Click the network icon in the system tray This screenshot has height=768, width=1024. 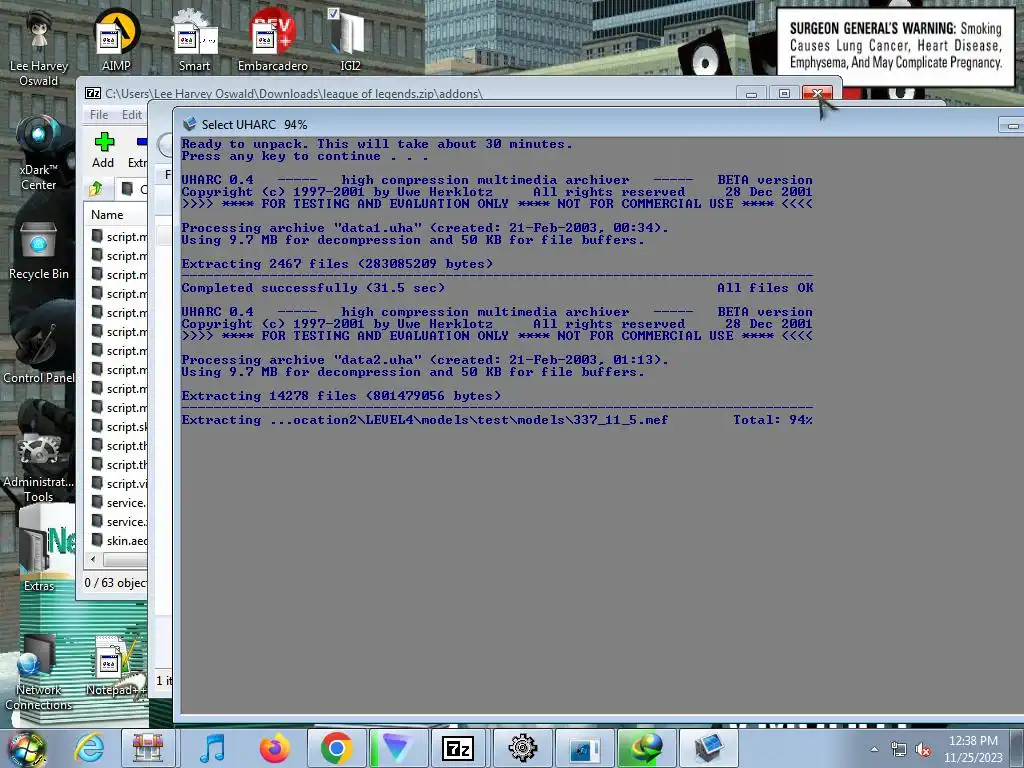[899, 750]
